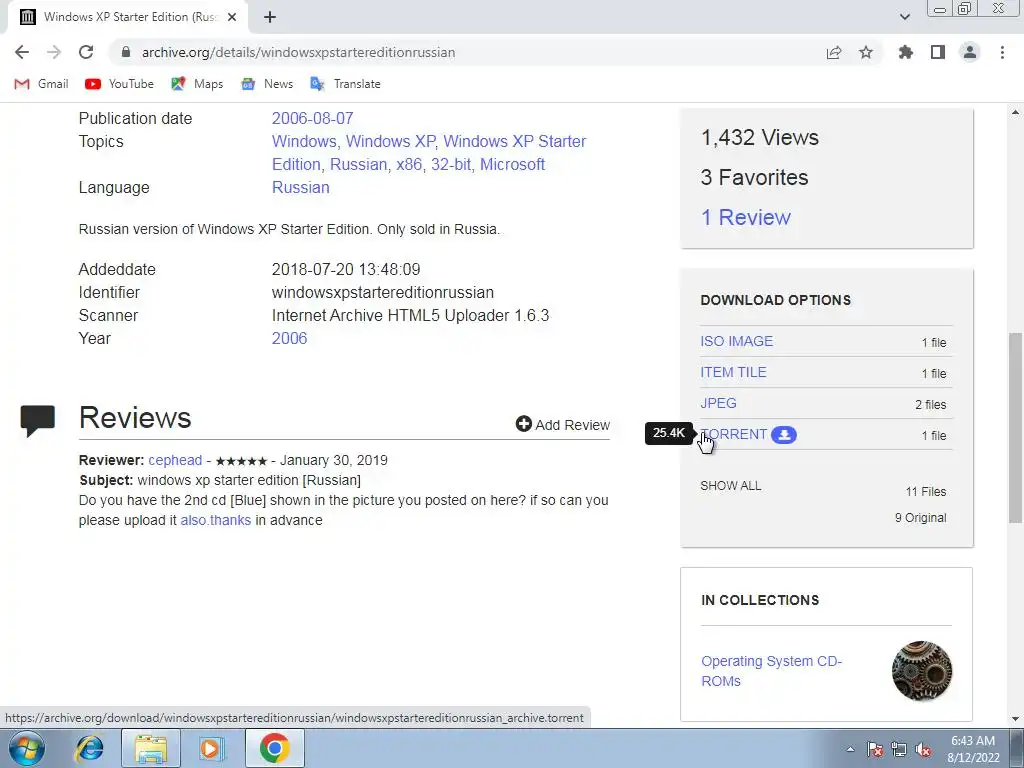Click the muted volume tray icon
Image resolution: width=1024 pixels, height=768 pixels.
[923, 749]
